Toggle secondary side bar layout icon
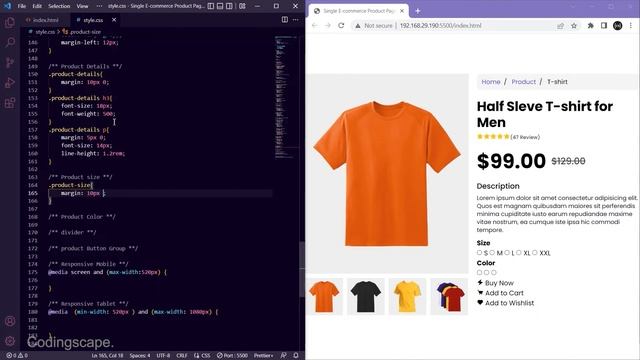640x360 pixels. click(229, 6)
